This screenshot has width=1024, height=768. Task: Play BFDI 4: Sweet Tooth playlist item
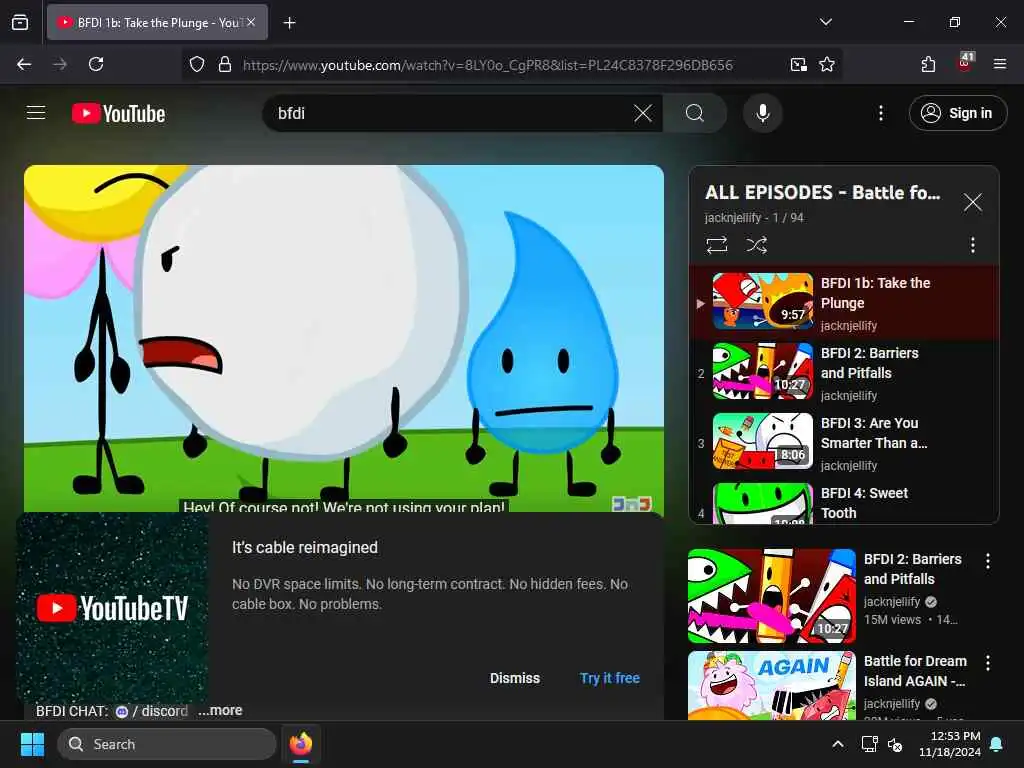[844, 502]
